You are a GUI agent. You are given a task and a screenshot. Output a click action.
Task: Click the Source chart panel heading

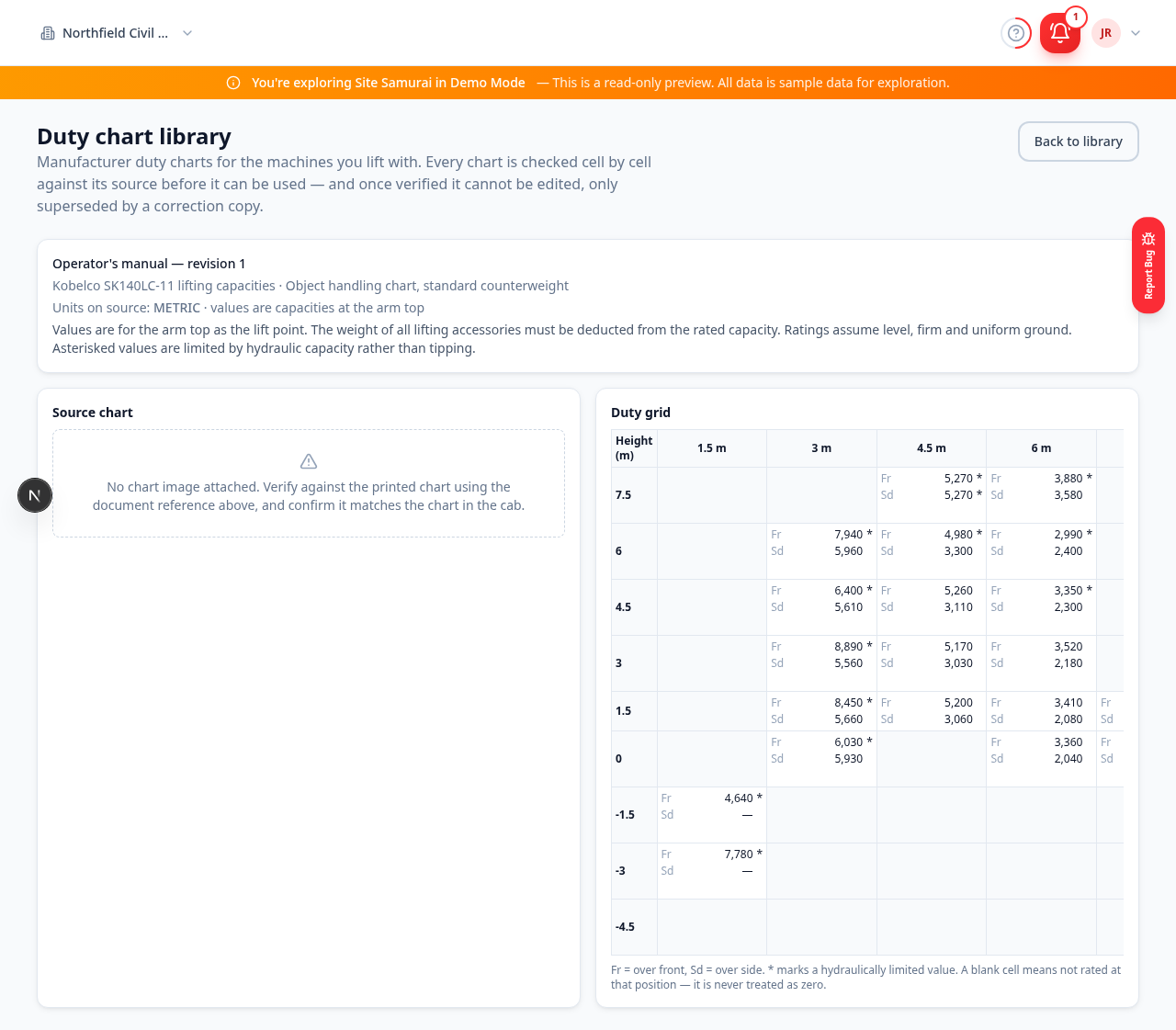(x=93, y=413)
